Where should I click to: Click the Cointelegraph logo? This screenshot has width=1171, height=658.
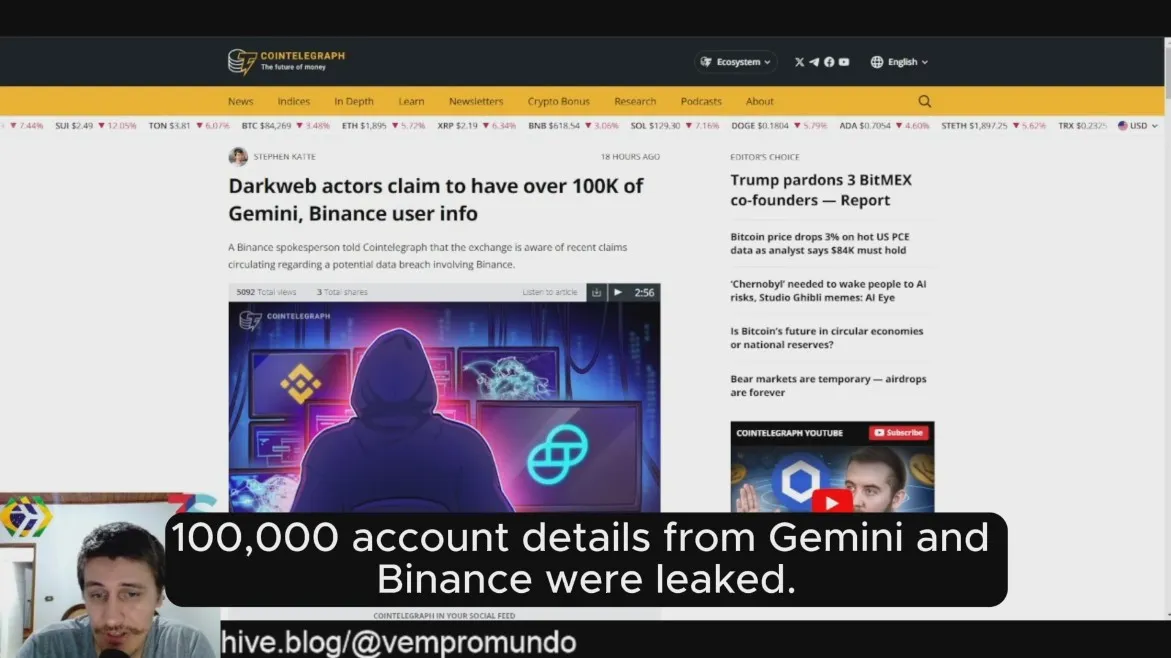coord(287,61)
